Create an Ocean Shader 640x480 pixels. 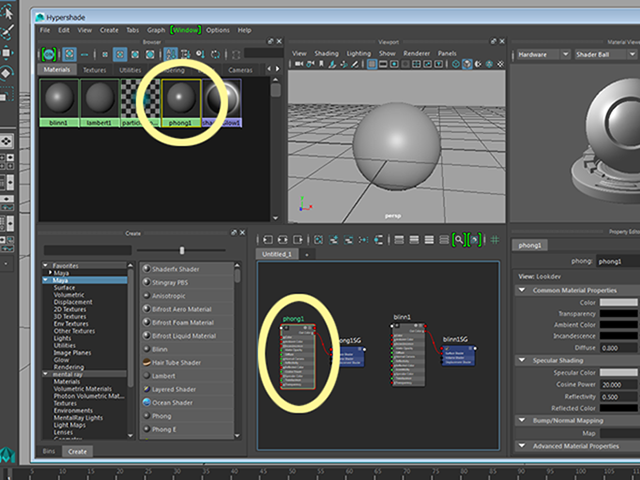(x=172, y=403)
